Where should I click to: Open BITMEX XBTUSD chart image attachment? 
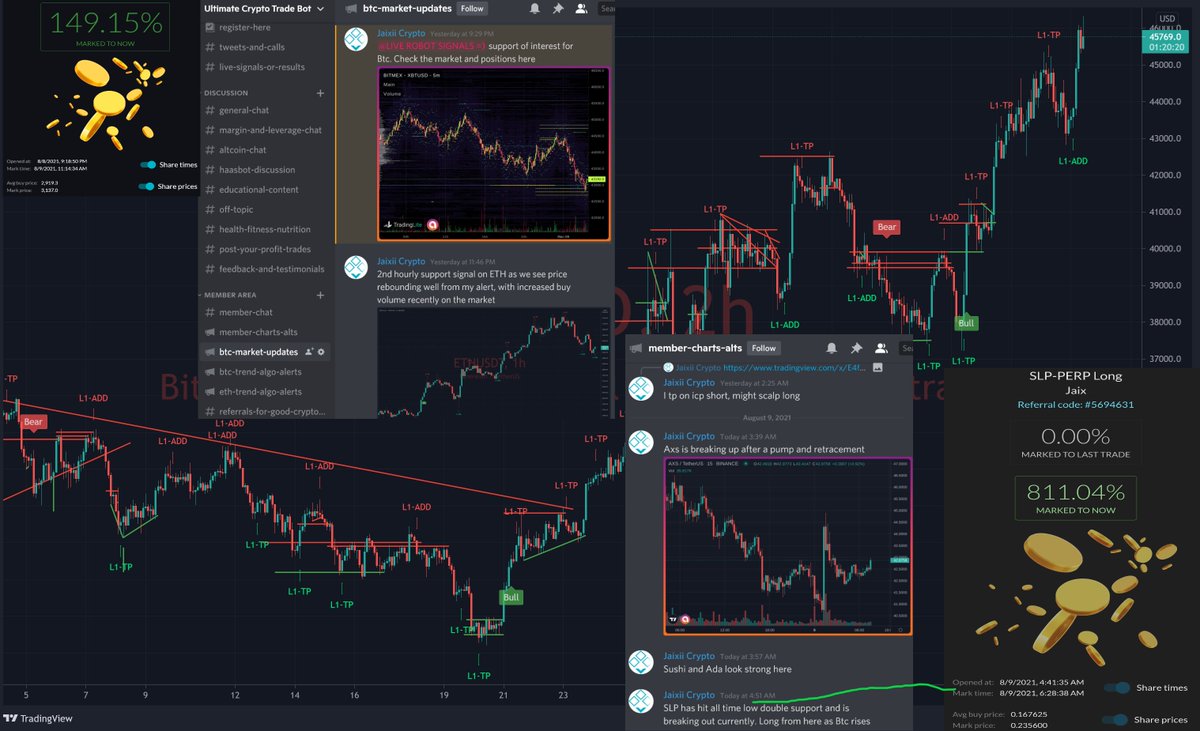point(494,154)
